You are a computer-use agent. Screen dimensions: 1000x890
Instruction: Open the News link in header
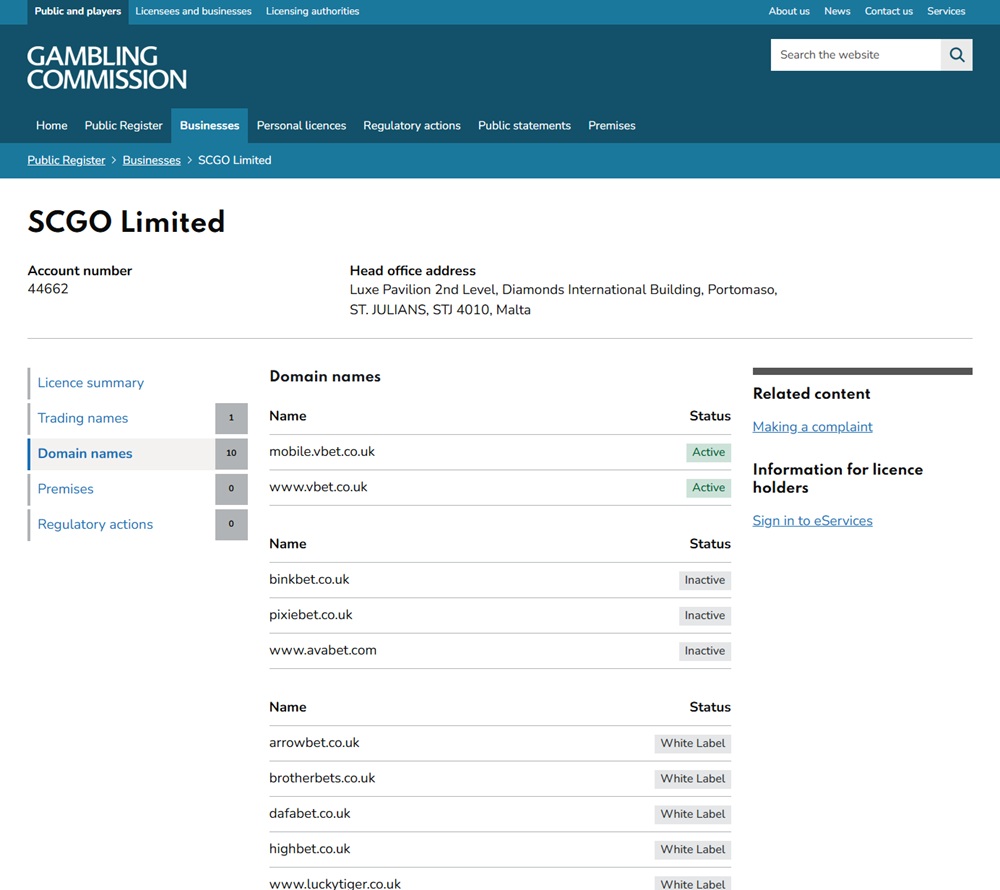pyautogui.click(x=837, y=11)
